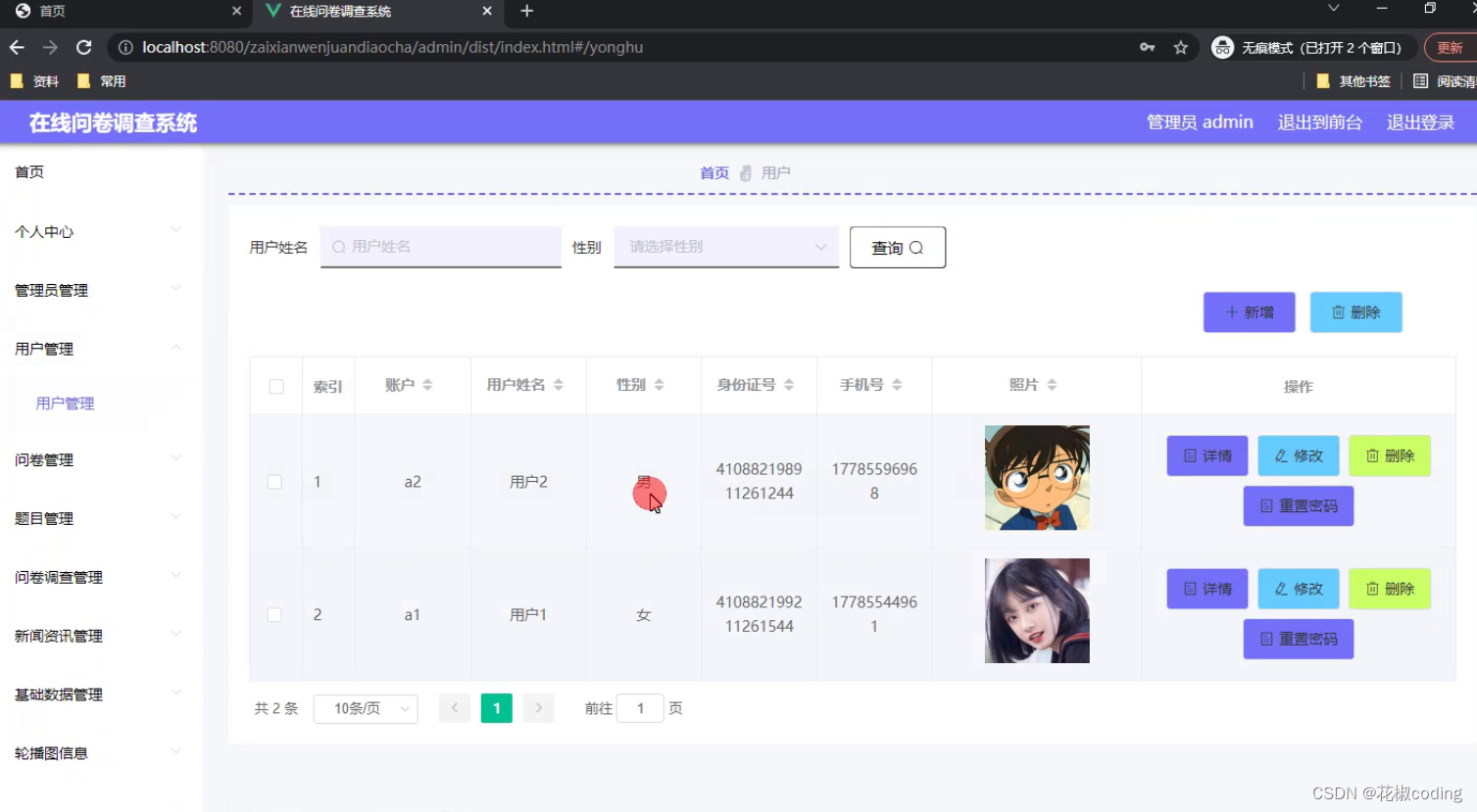The width and height of the screenshot is (1477, 812).
Task: Click inside the 用户姓名 search input
Action: click(439, 247)
